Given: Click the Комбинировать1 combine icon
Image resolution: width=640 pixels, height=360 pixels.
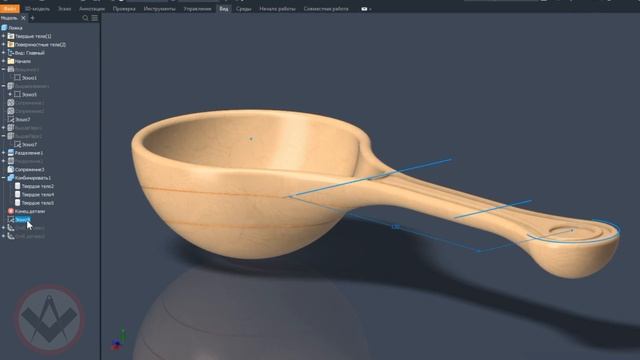Looking at the screenshot, I should [11, 178].
